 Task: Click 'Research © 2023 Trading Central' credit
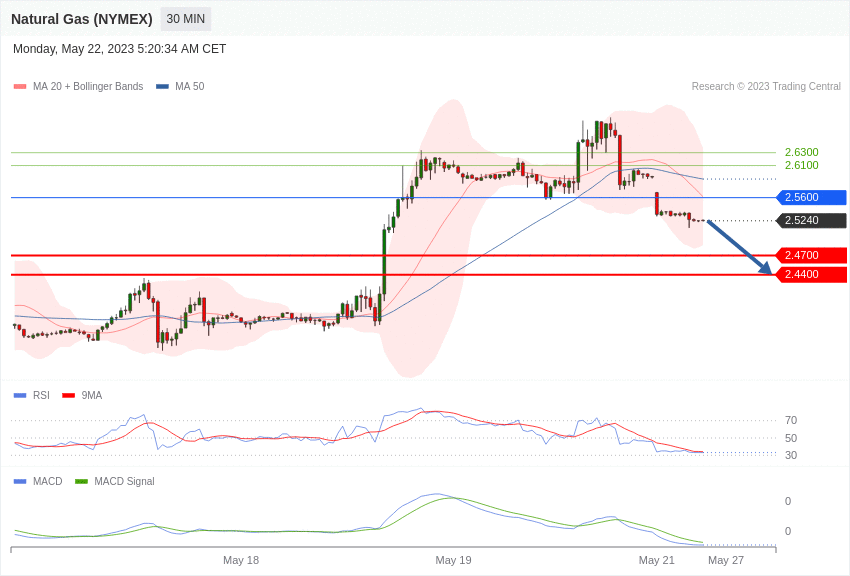click(766, 87)
